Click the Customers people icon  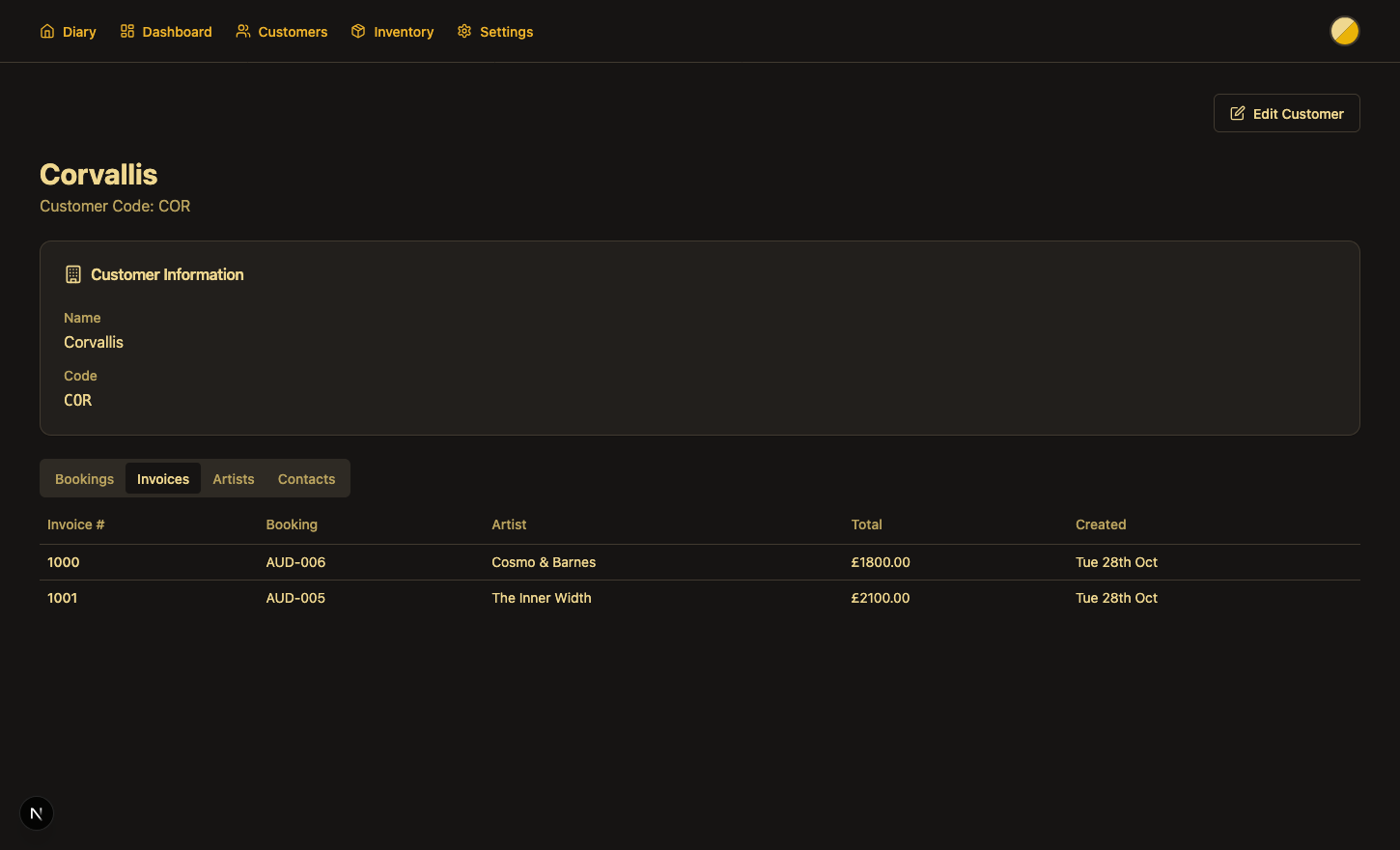(243, 32)
